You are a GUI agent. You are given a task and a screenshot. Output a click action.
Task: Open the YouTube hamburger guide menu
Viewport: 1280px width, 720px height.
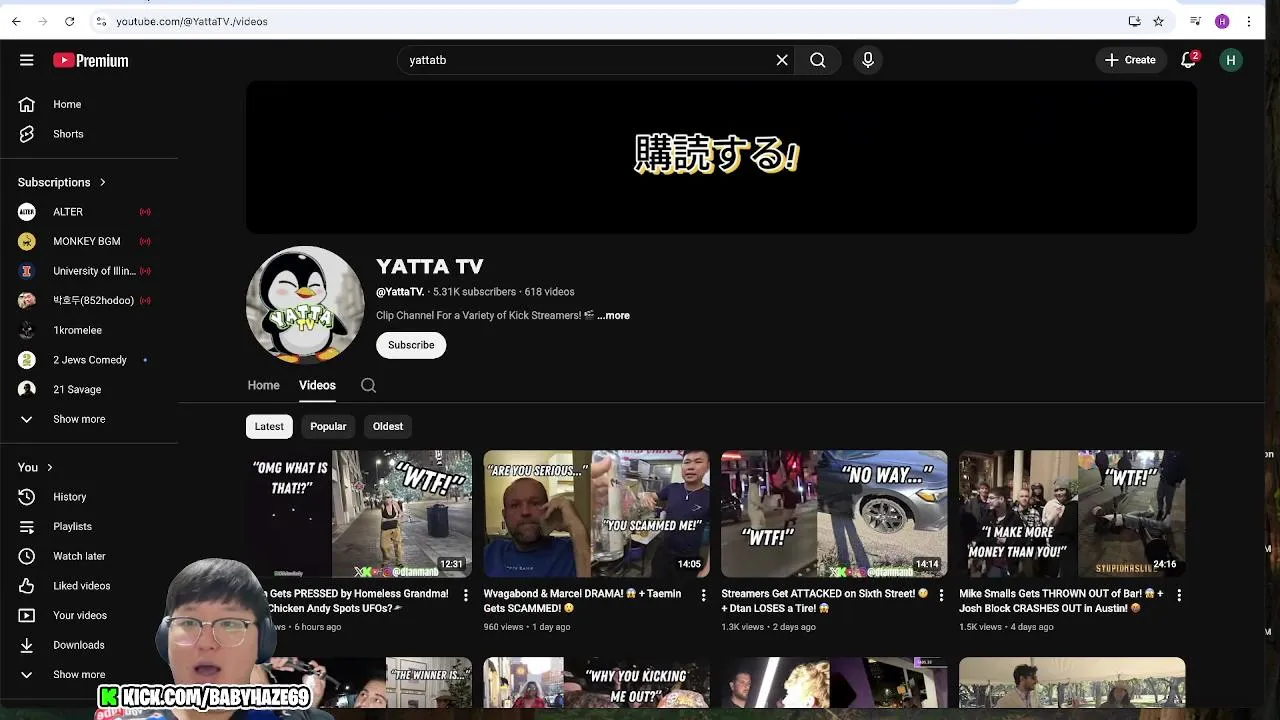27,60
